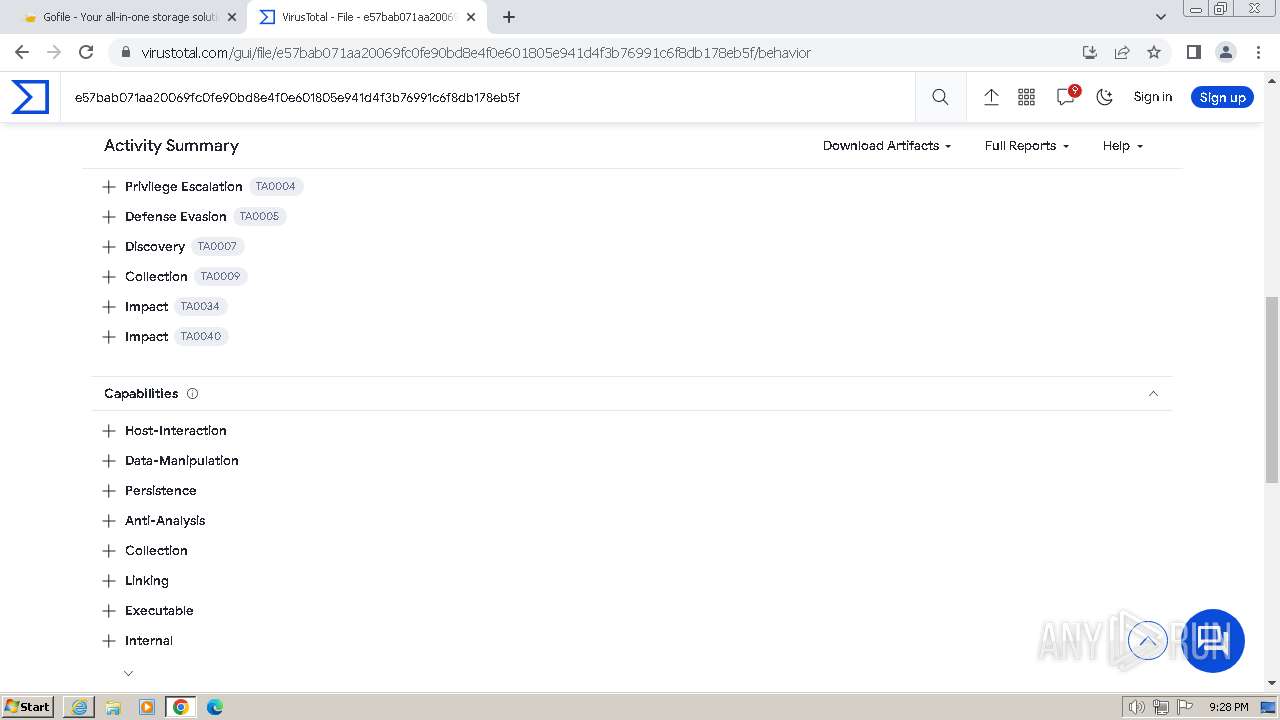
Task: Collapse the Capabilities section chevron
Action: [x=1153, y=394]
